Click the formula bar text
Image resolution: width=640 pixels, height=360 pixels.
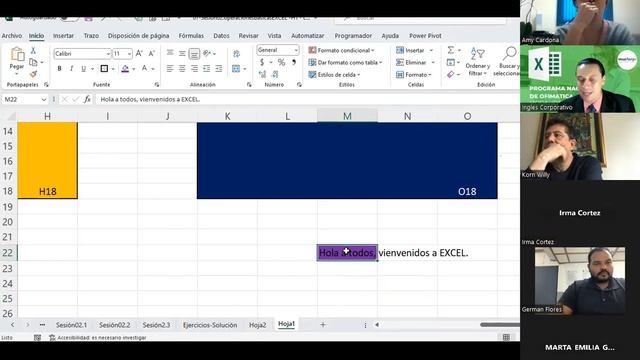150,99
